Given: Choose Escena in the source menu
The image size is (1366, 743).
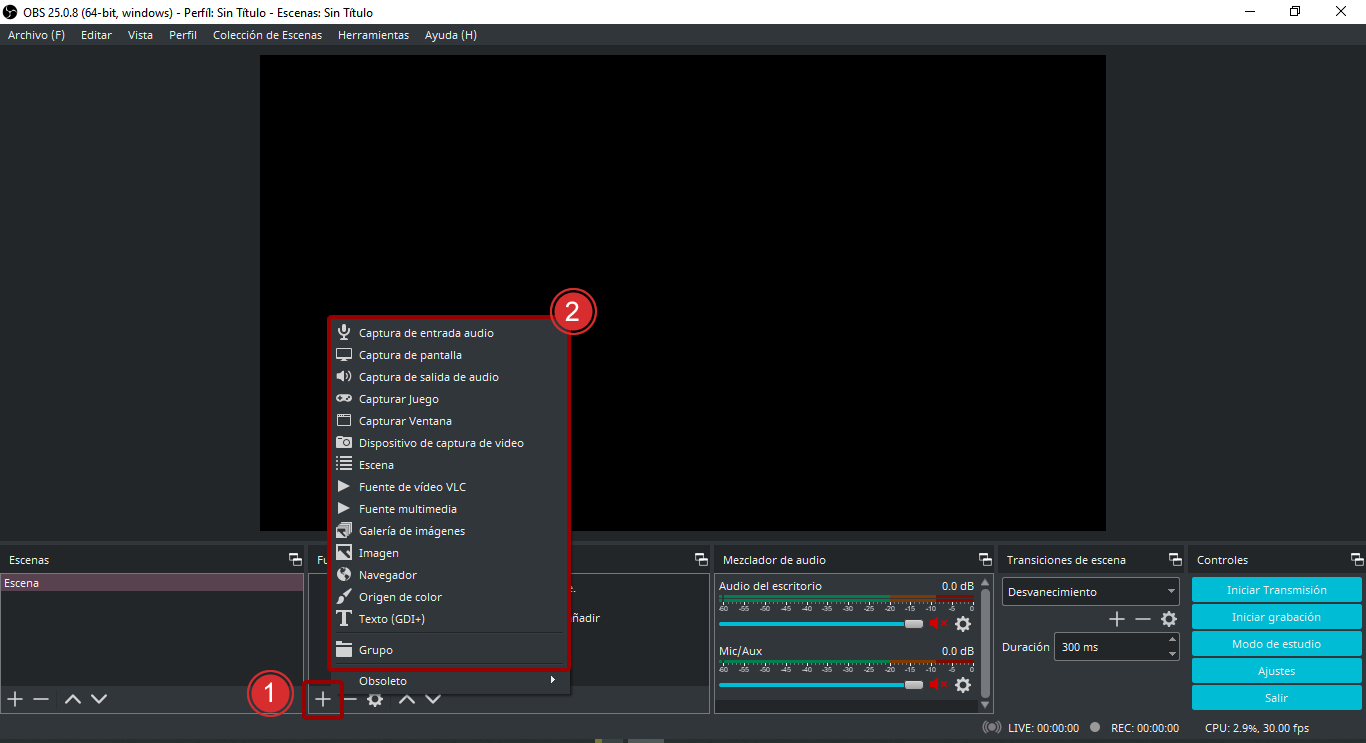Looking at the screenshot, I should 449,465.
